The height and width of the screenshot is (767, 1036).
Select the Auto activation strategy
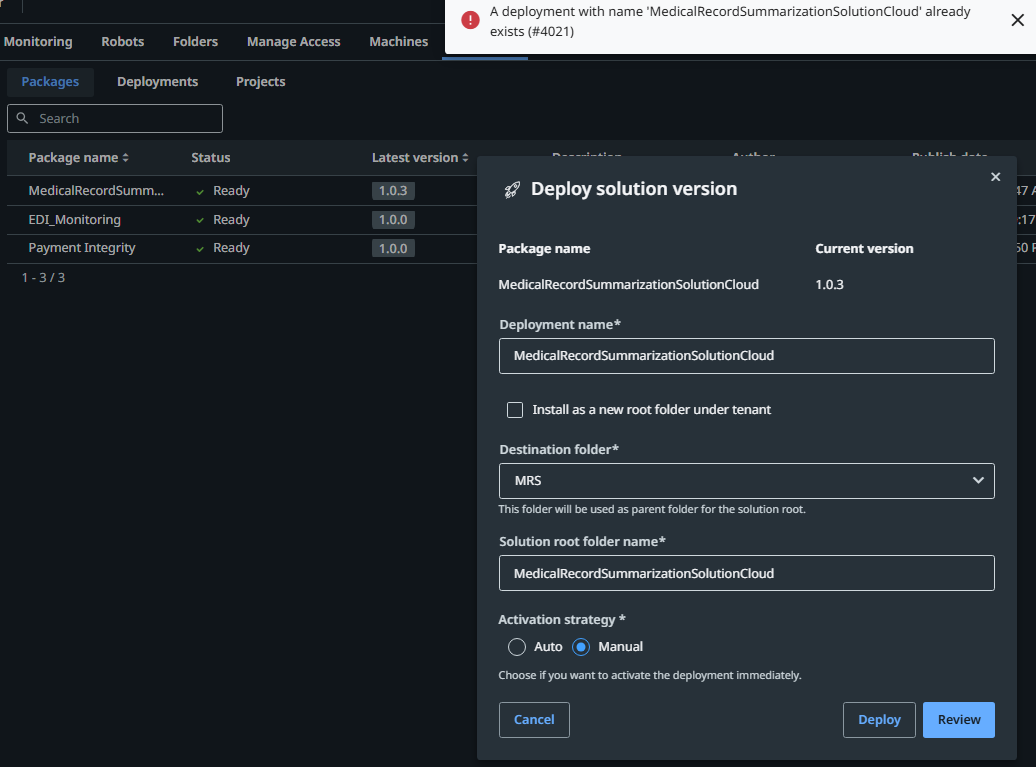click(x=517, y=647)
